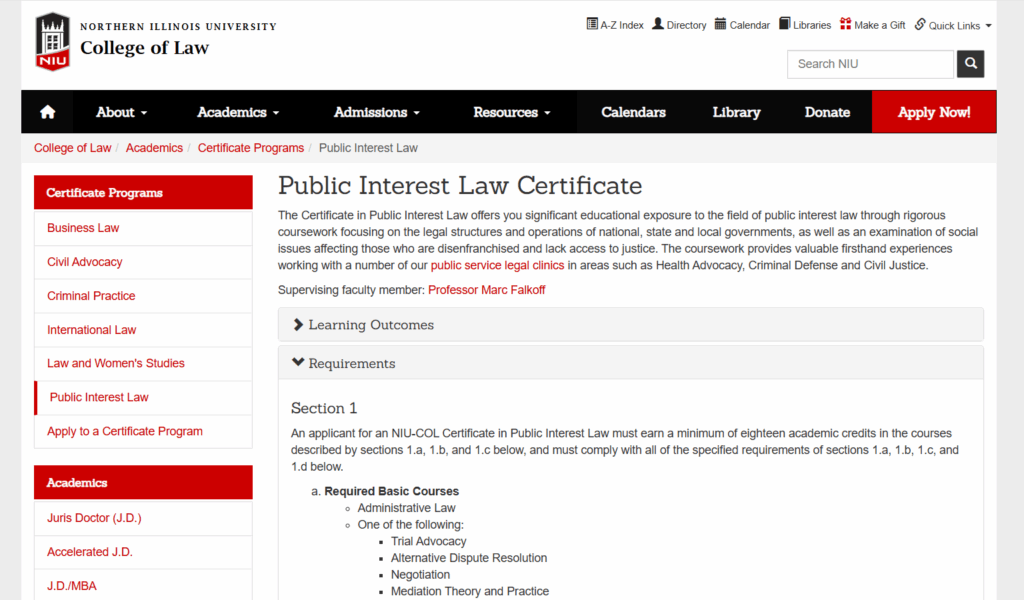
Task: Click the Academics sidebar header
Action: (x=143, y=482)
